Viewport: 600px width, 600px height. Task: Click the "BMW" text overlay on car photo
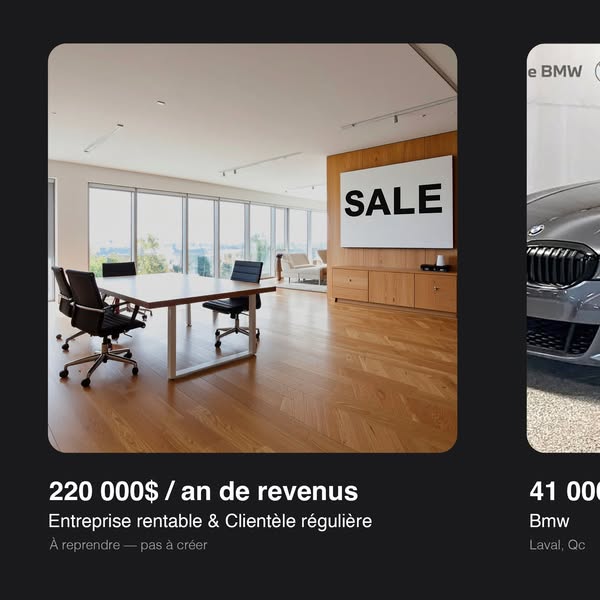(x=561, y=72)
